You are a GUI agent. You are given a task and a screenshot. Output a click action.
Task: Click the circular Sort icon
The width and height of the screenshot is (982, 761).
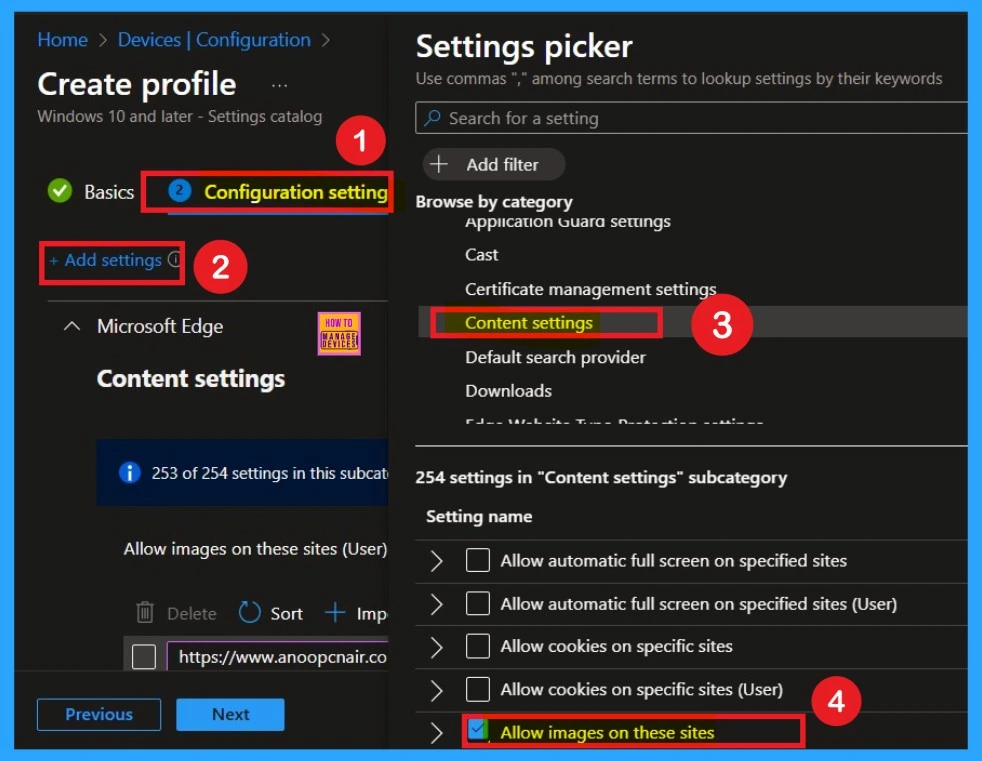tap(249, 613)
